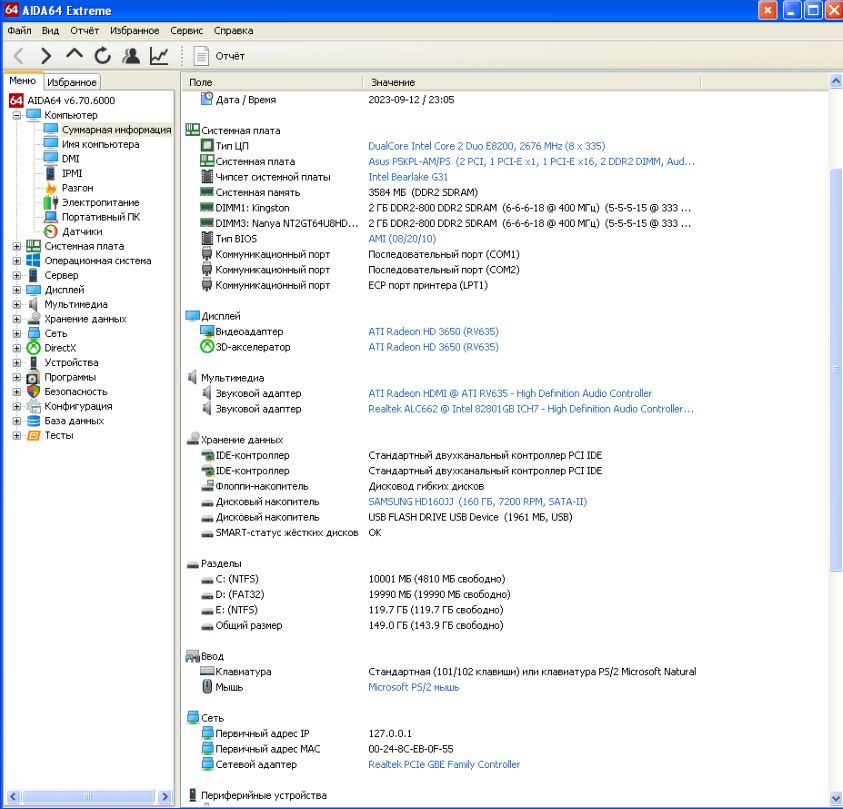This screenshot has height=809, width=843.
Task: Expand the Дисплей tree node
Action: pyautogui.click(x=17, y=290)
